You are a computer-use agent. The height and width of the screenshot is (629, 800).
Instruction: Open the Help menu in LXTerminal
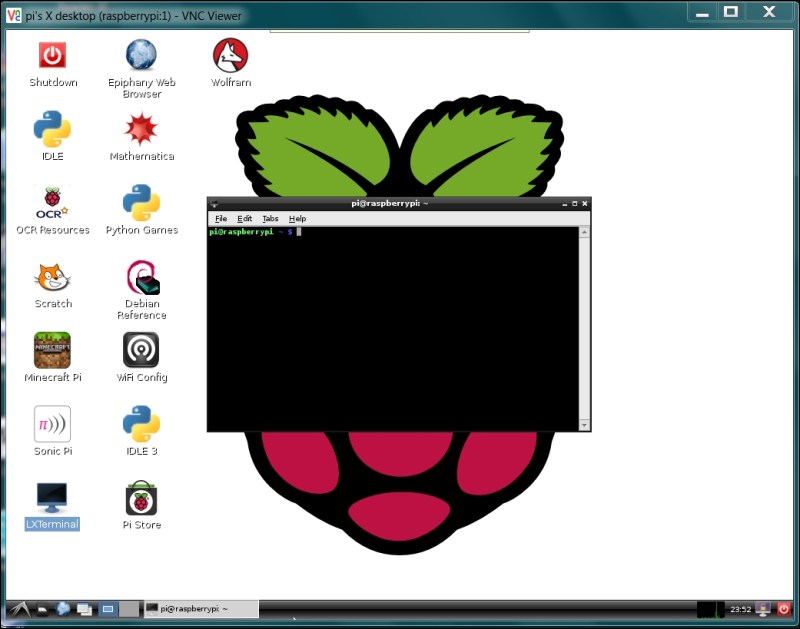click(x=297, y=218)
